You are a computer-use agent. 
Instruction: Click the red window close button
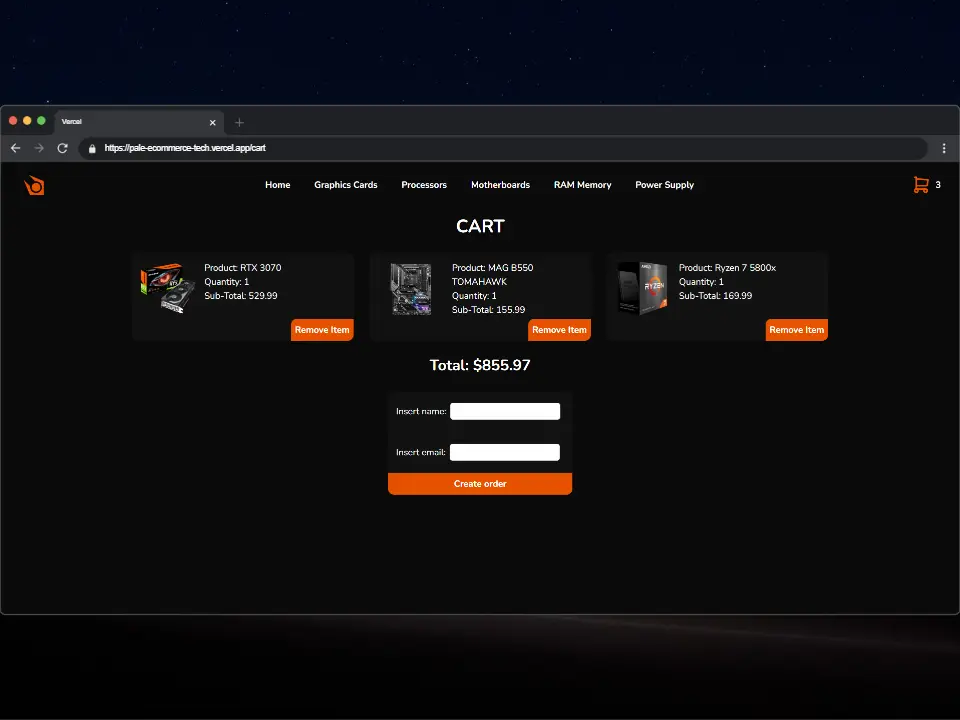13,121
